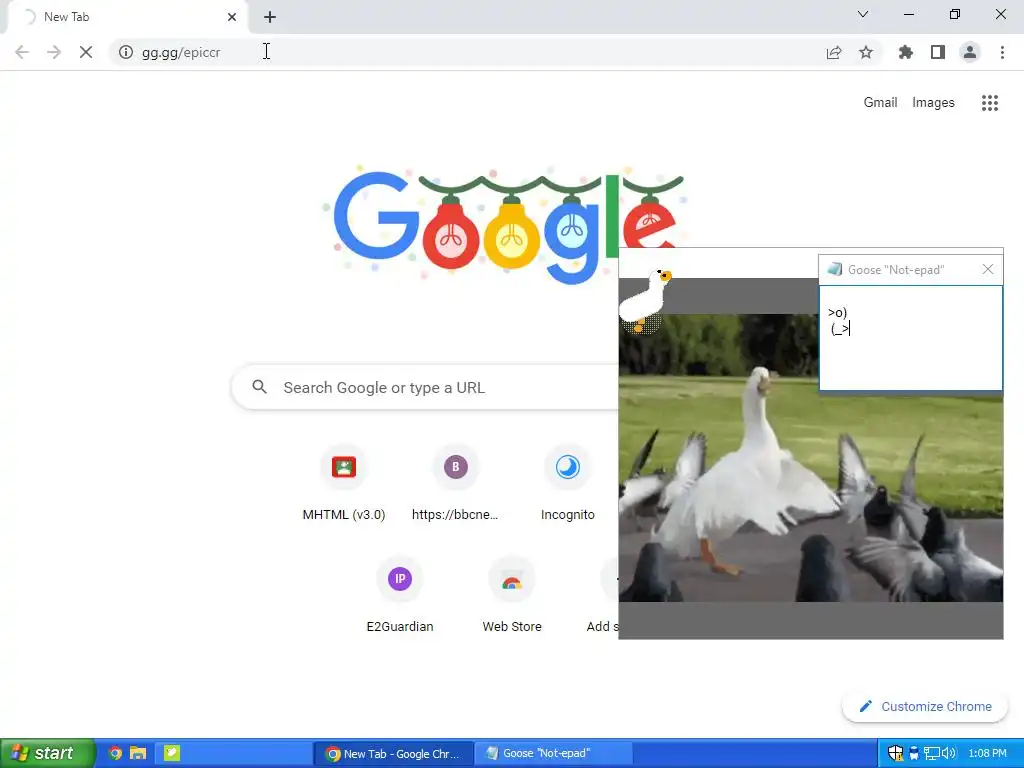
Task: Share this page icon
Action: [834, 52]
